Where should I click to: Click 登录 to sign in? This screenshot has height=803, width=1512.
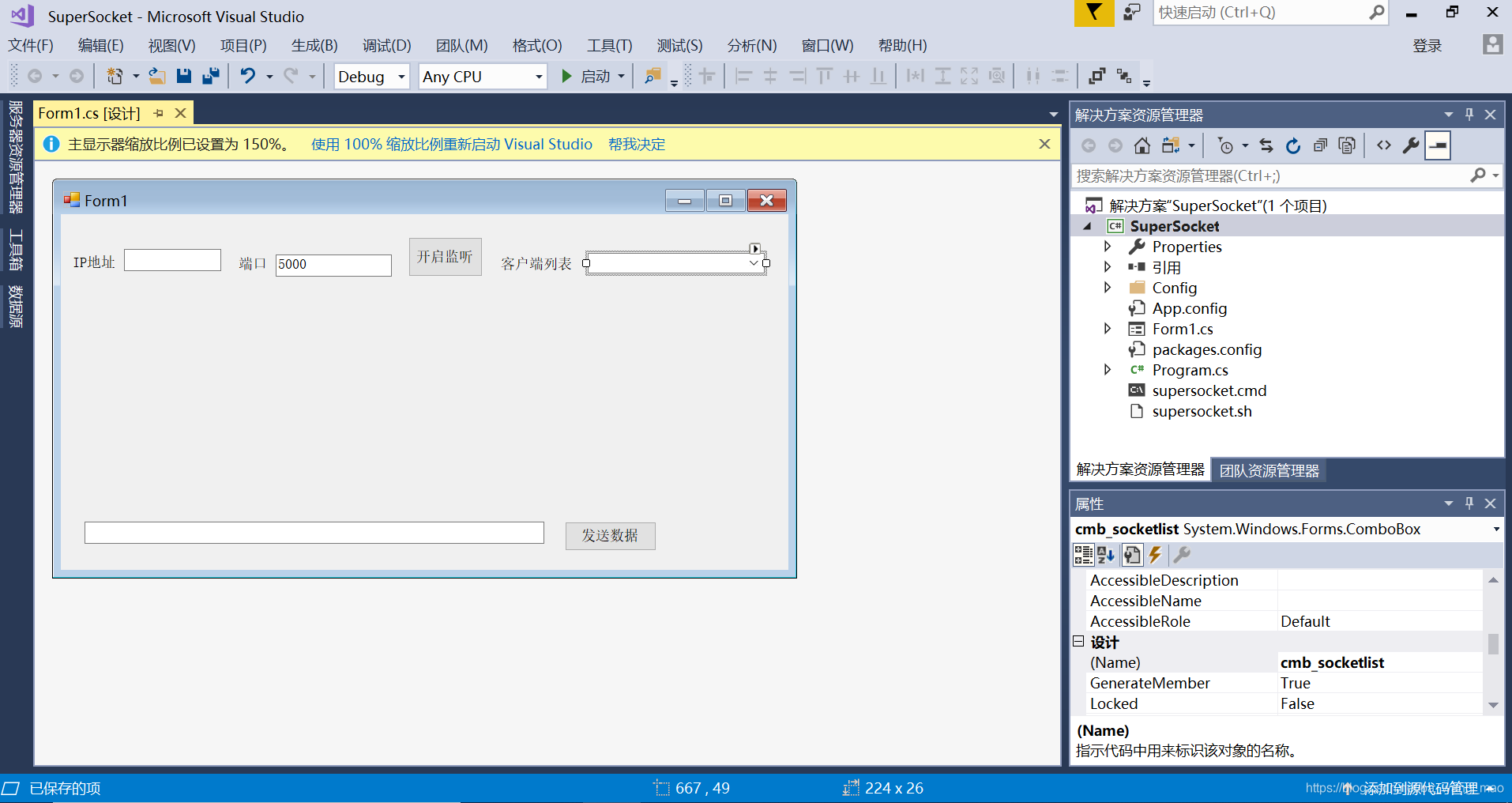[x=1427, y=46]
